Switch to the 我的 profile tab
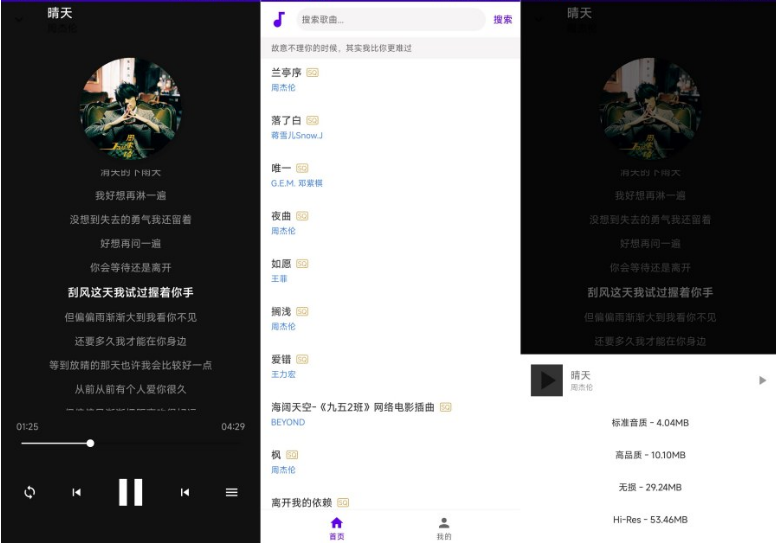This screenshot has width=776, height=543. click(x=444, y=528)
